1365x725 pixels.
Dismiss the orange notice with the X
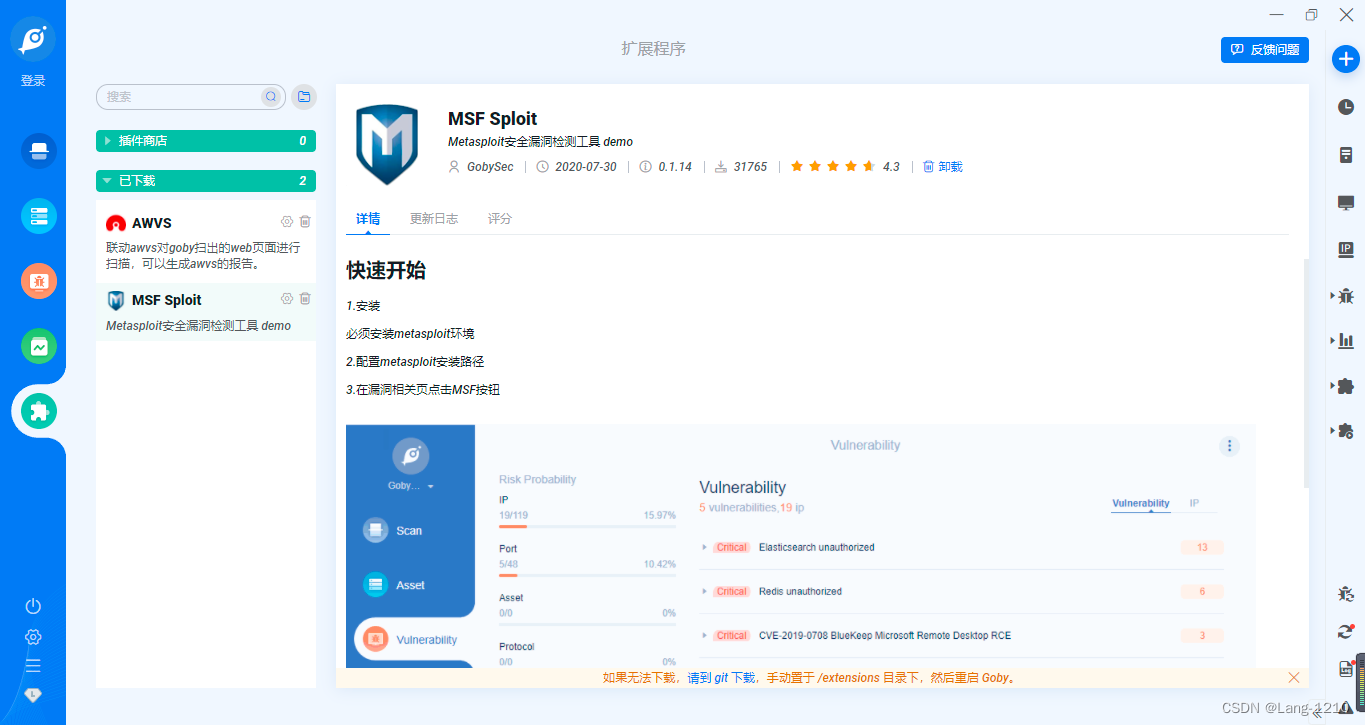pyautogui.click(x=1293, y=677)
